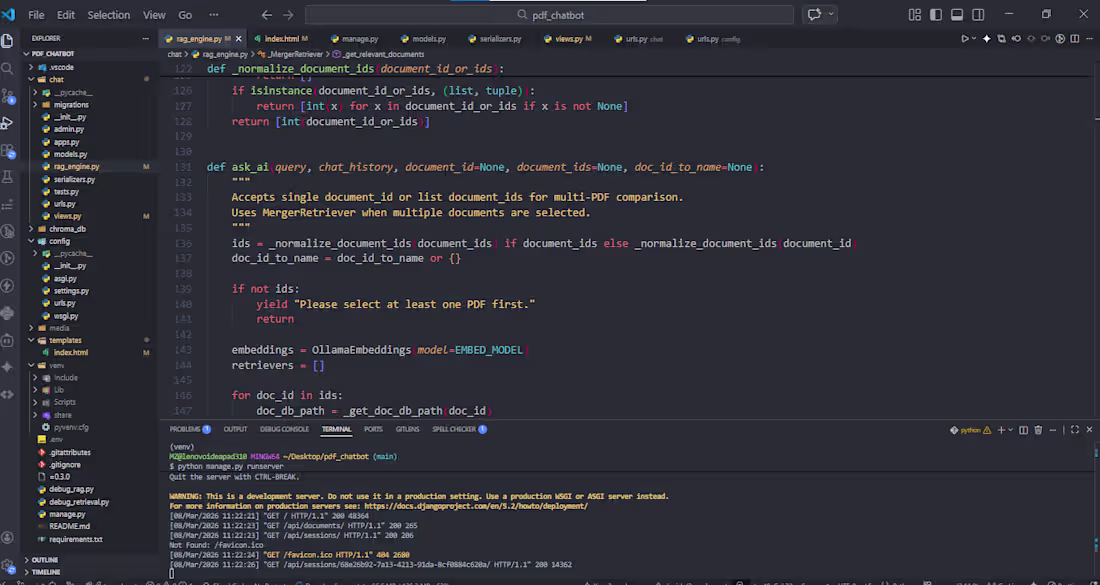
Task: Select the python terminal indicator with warning
Action: click(970, 430)
